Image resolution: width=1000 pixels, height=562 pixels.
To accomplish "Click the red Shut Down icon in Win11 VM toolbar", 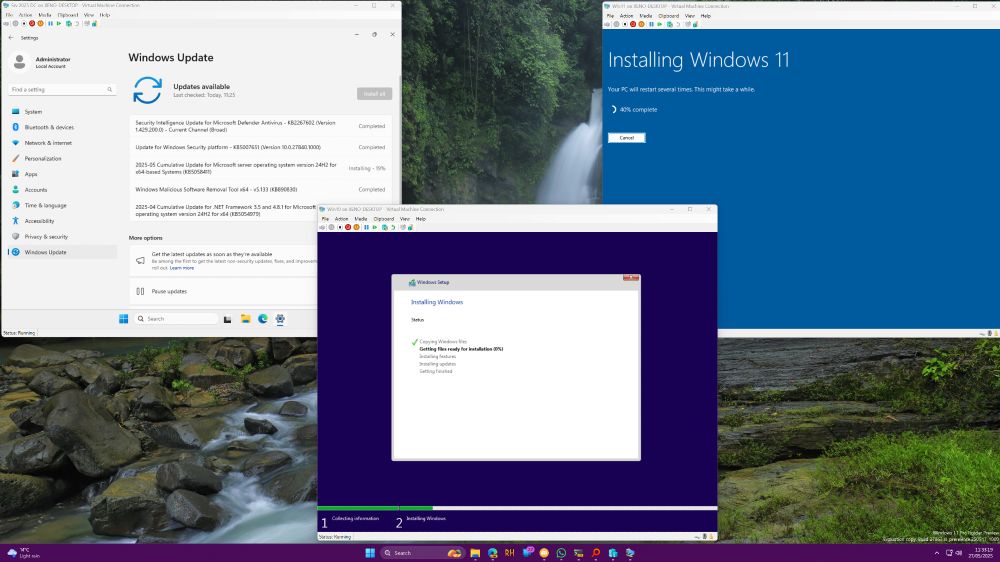I will pos(633,24).
